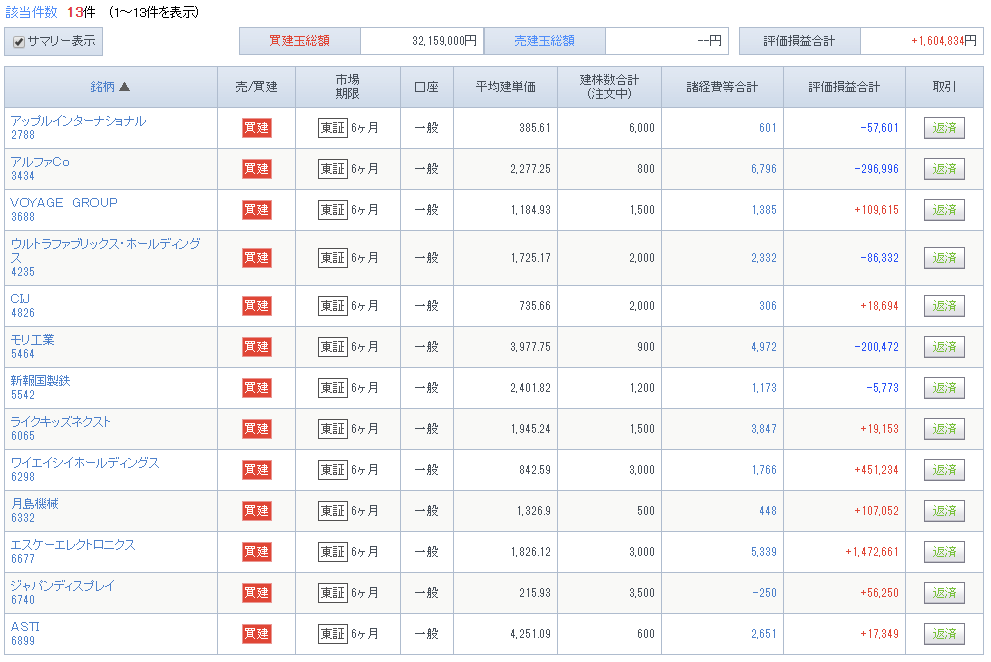Image resolution: width=991 pixels, height=662 pixels.
Task: Open expenses value 5,339 link
Action: (x=763, y=552)
